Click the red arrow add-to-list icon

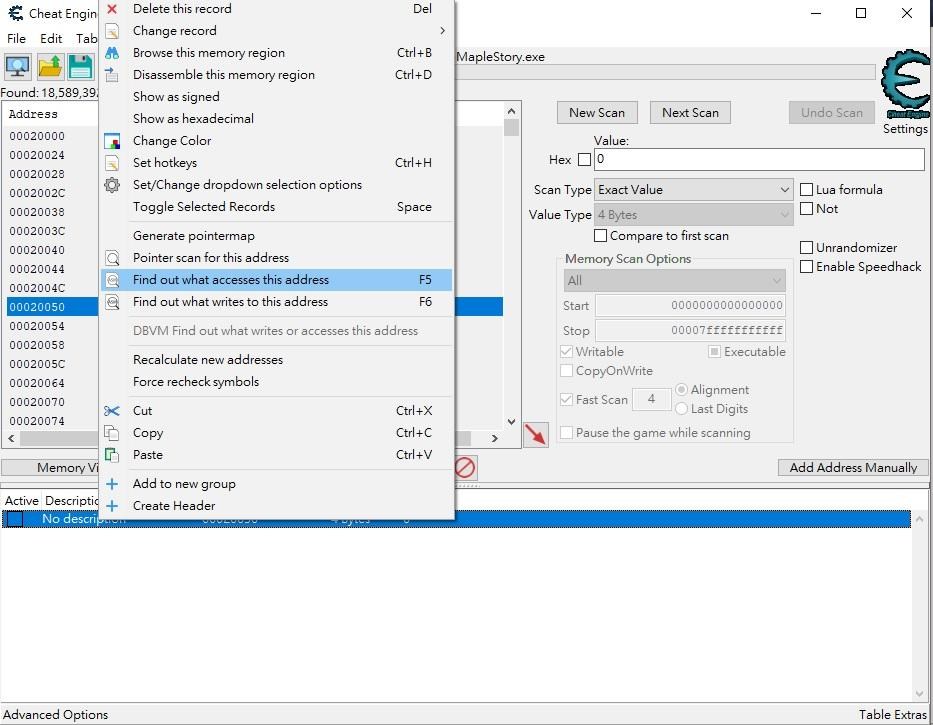536,435
